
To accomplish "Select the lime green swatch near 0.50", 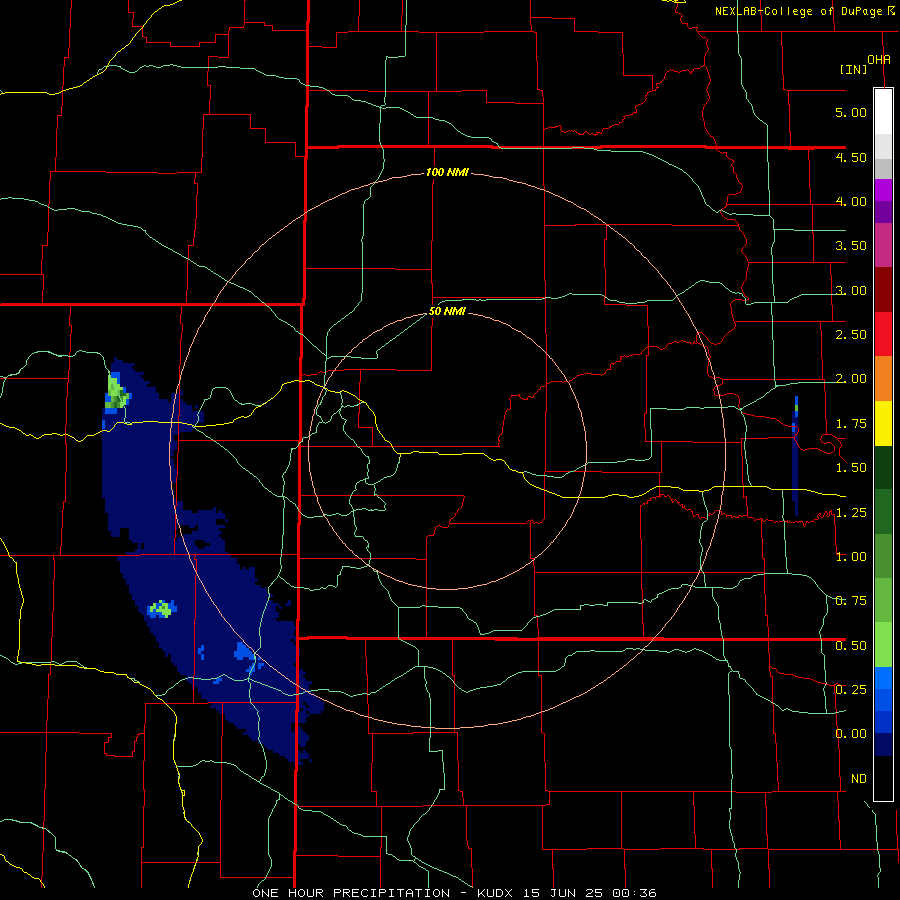I will pos(883,645).
